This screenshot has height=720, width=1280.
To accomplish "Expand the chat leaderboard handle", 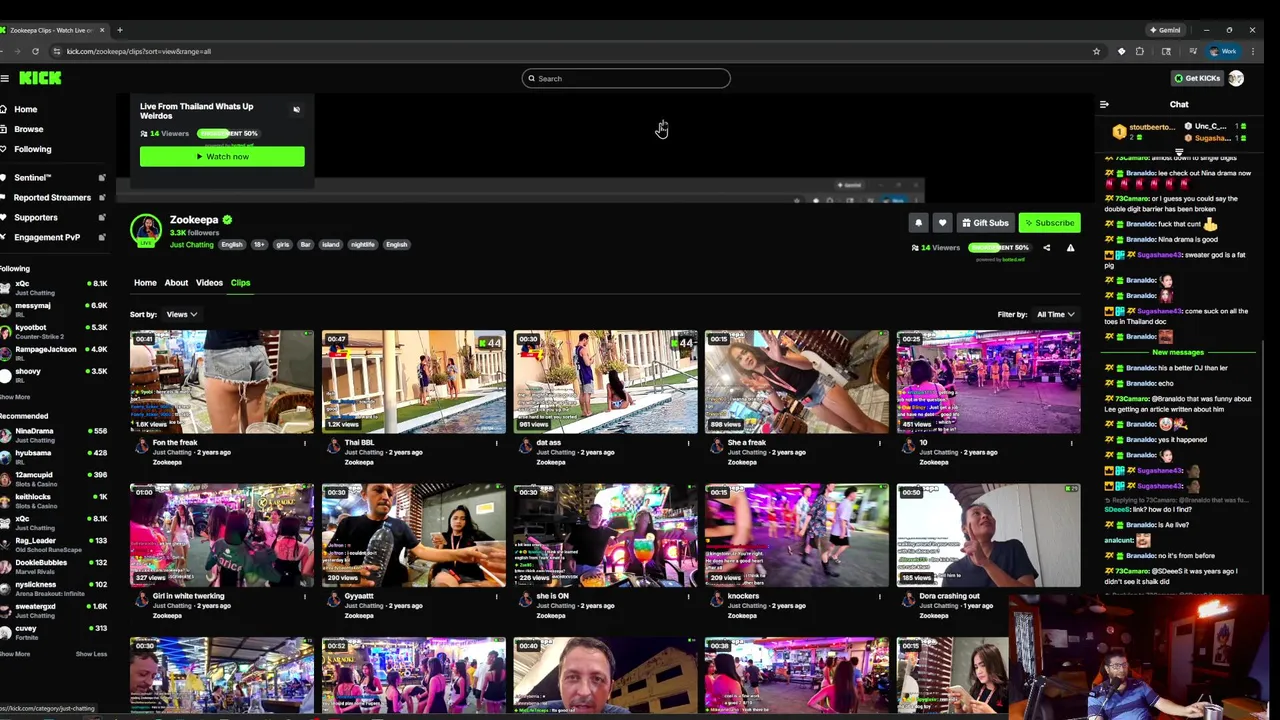I will tap(1179, 152).
